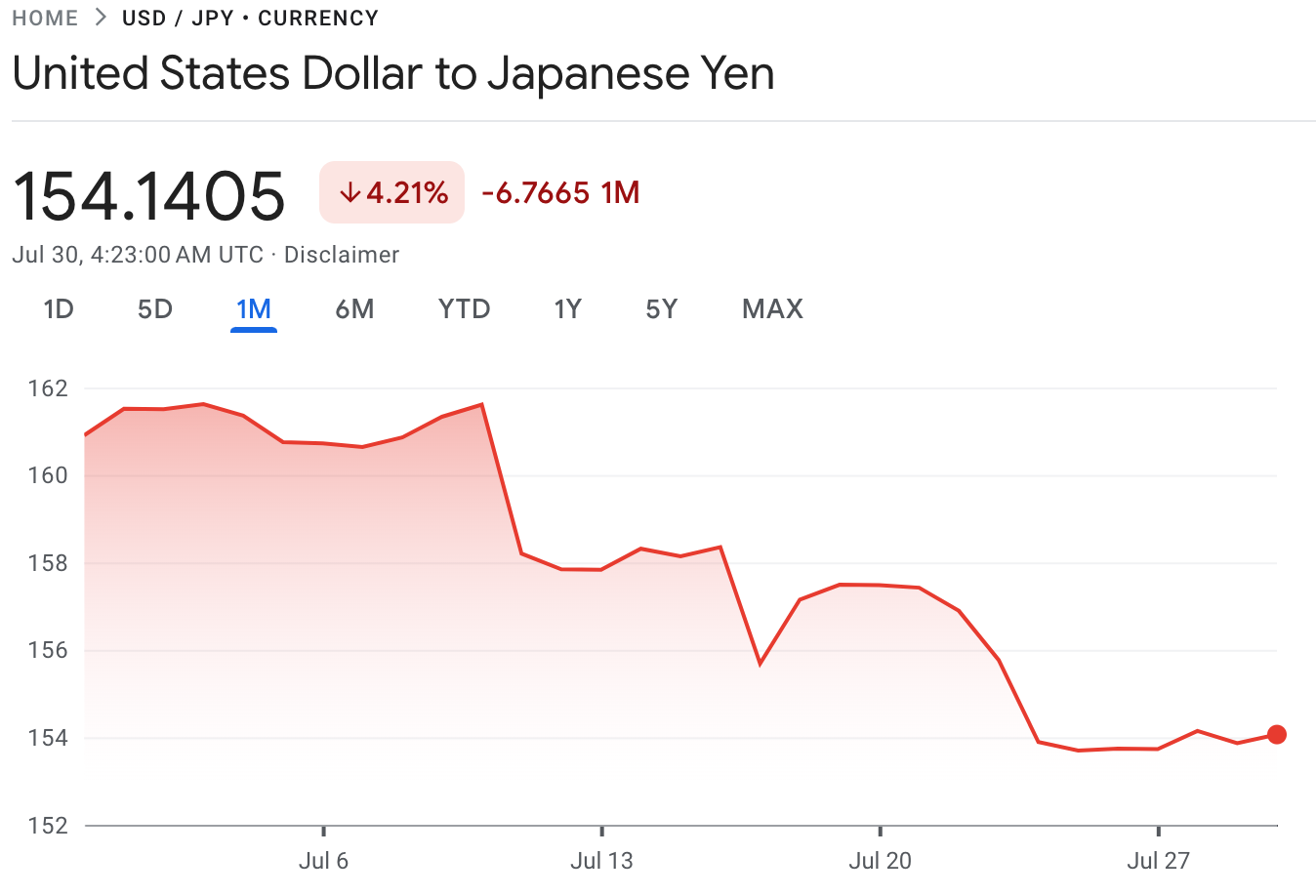Go to the HOME breadcrumb link
This screenshot has height=896, width=1316.
click(45, 17)
